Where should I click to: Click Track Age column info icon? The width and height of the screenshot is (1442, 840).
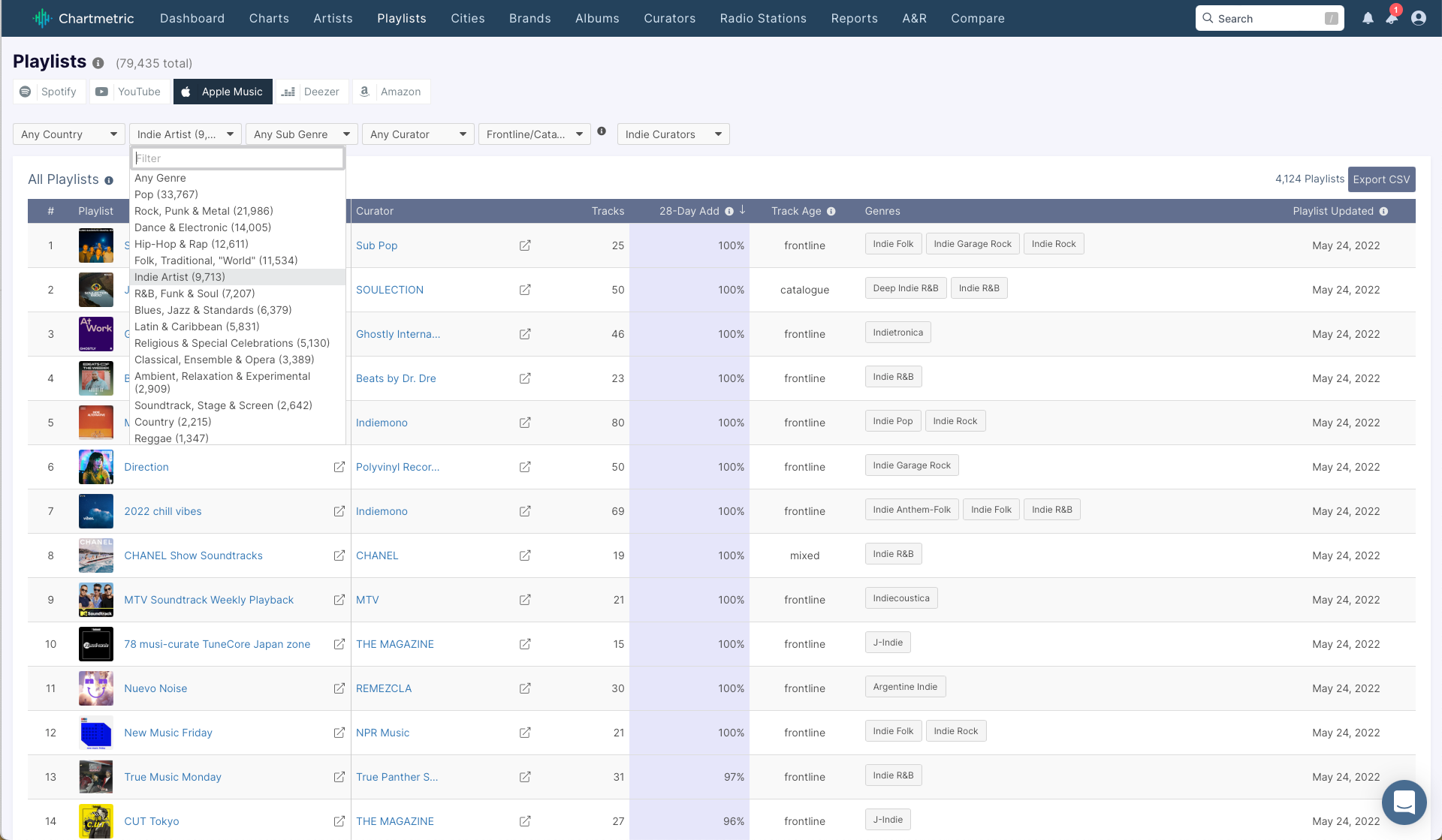coord(831,212)
